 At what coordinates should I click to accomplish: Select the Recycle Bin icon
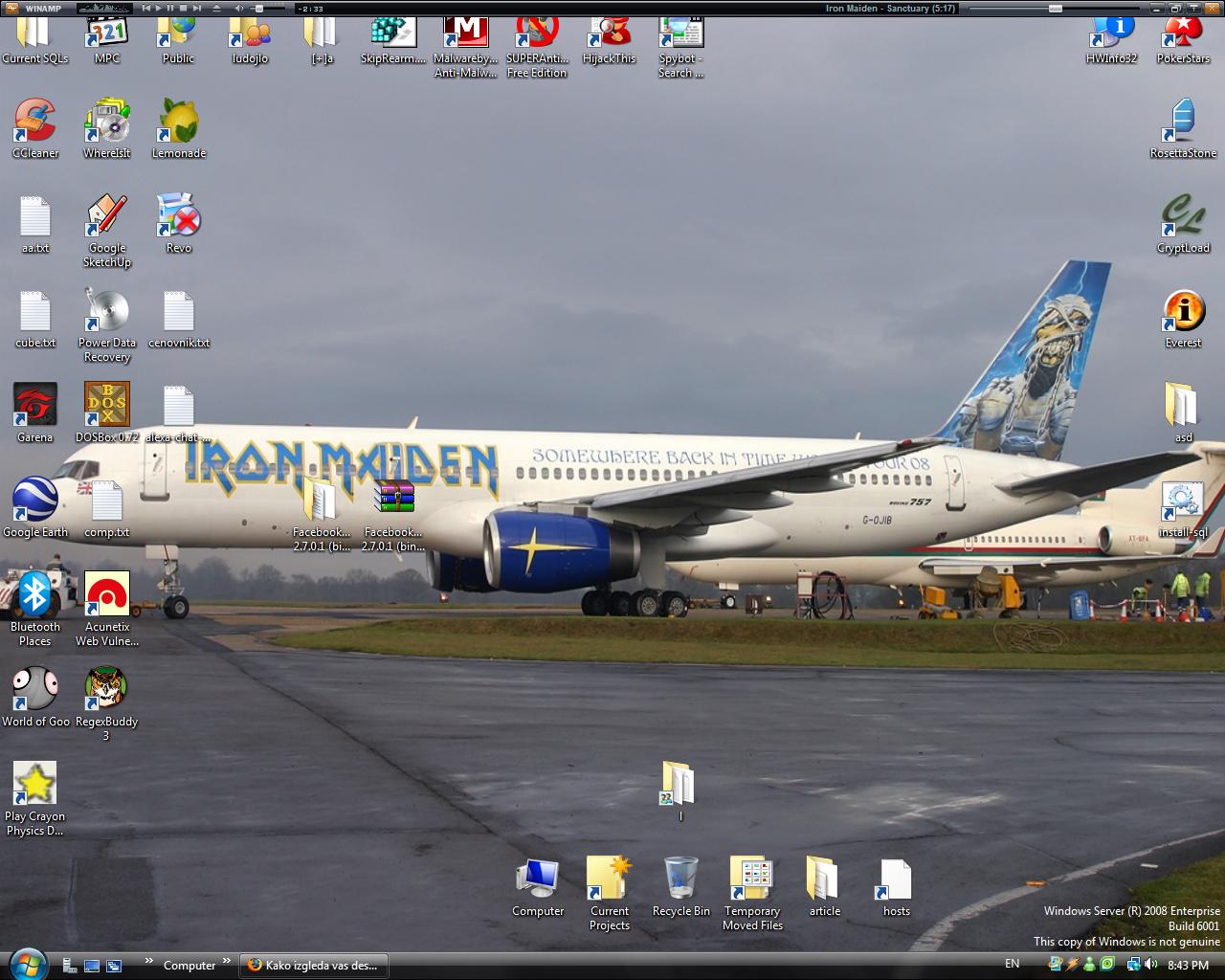[681, 886]
